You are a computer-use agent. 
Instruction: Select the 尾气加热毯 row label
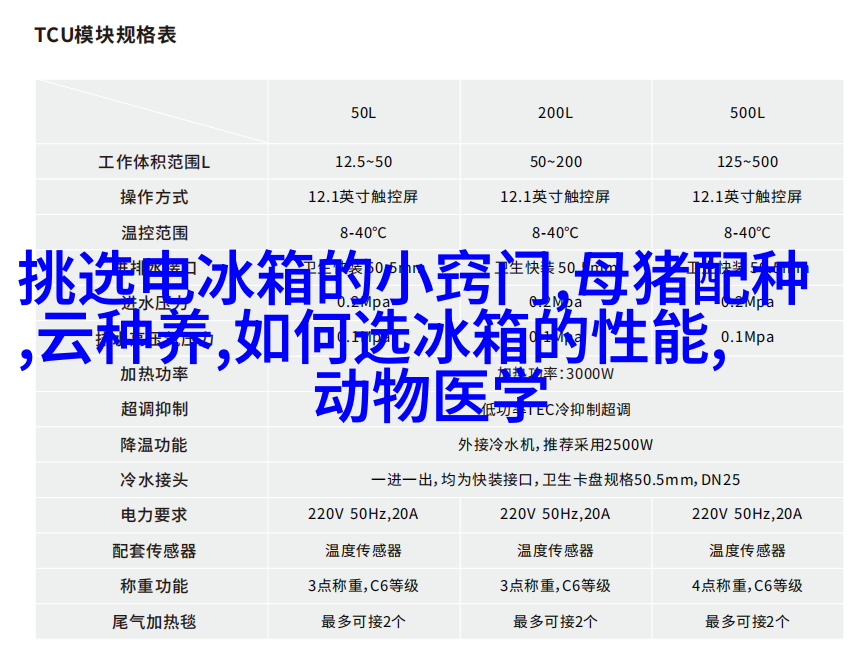pos(154,621)
